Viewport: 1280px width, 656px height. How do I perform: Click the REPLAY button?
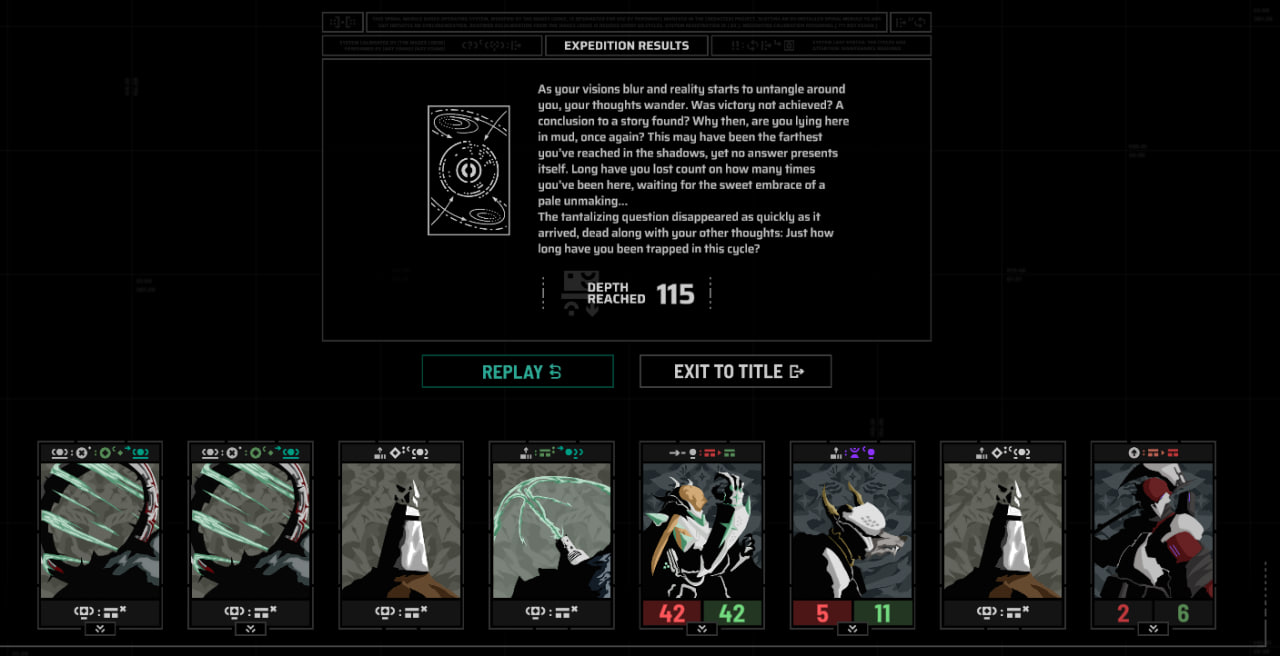click(517, 371)
